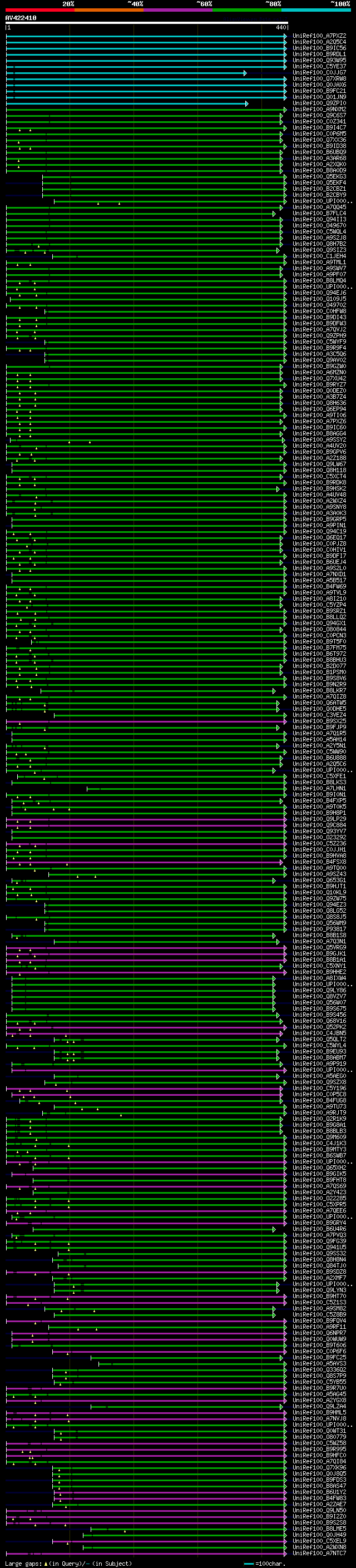Select the UniRef100_B9FC25 label
Image resolution: width=356 pixels, height=1568 pixels.
coord(319,1357)
